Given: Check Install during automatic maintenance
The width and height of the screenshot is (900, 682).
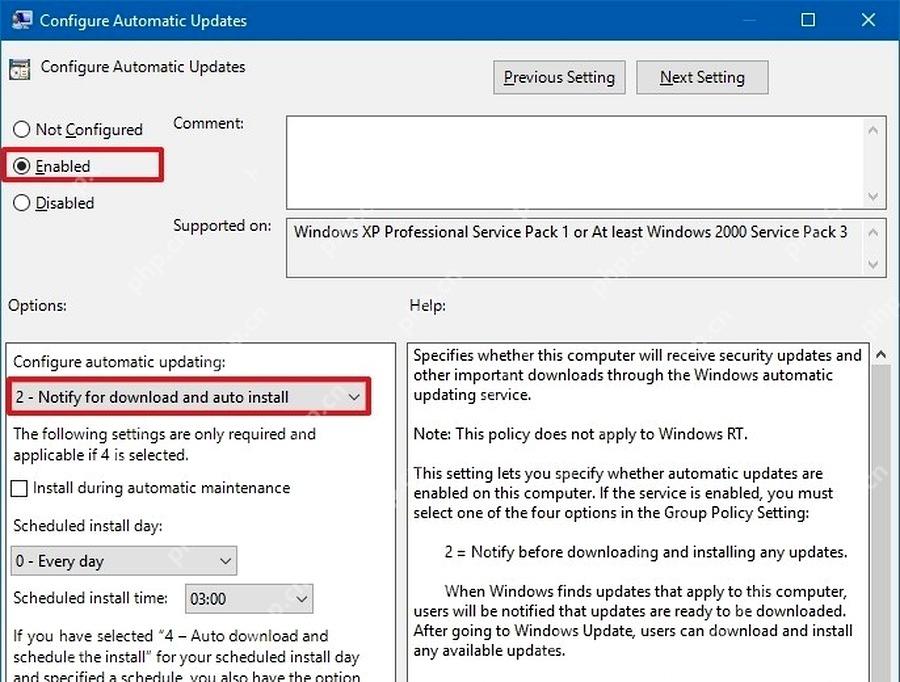Looking at the screenshot, I should click(x=20, y=489).
